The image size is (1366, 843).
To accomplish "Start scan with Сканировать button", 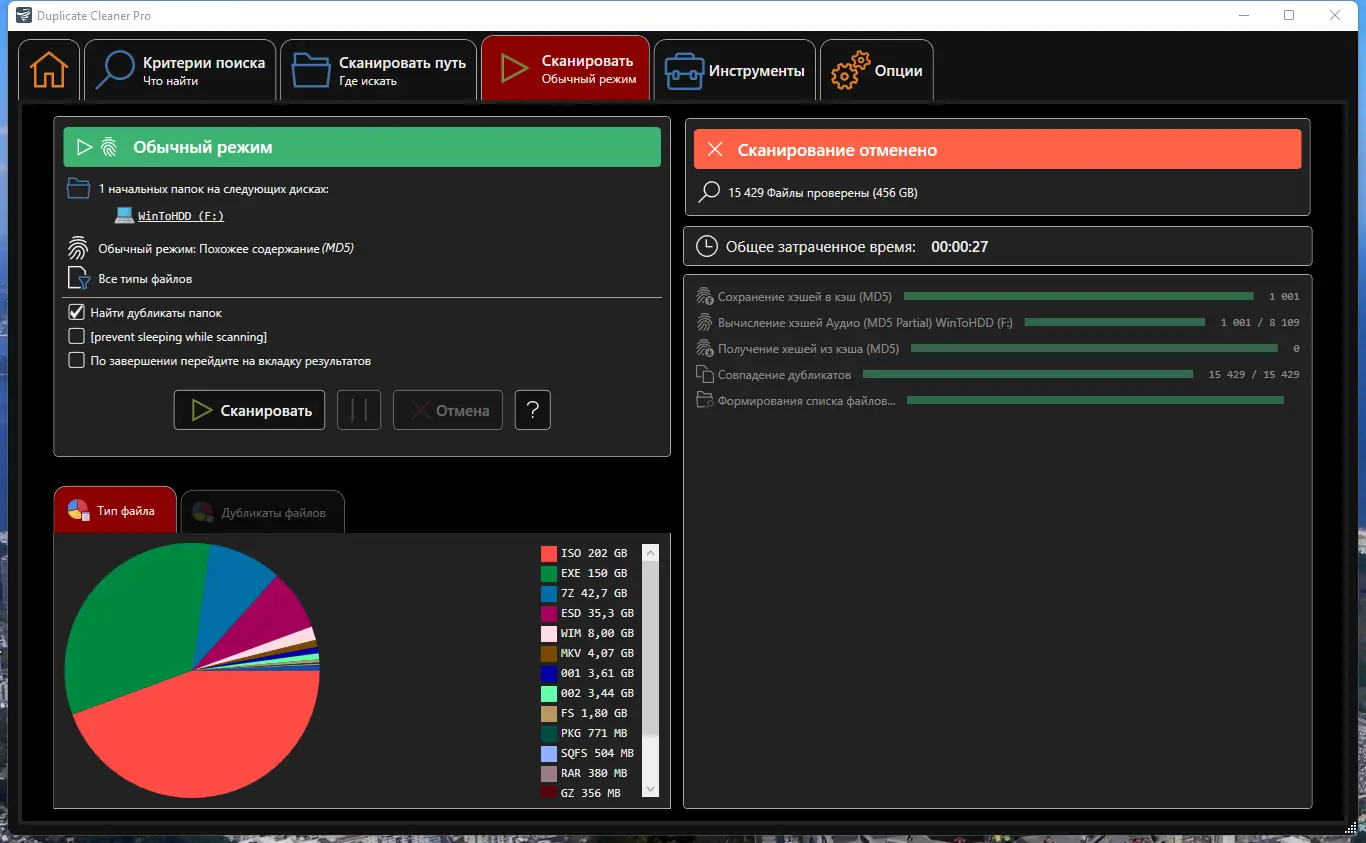I will pyautogui.click(x=249, y=410).
